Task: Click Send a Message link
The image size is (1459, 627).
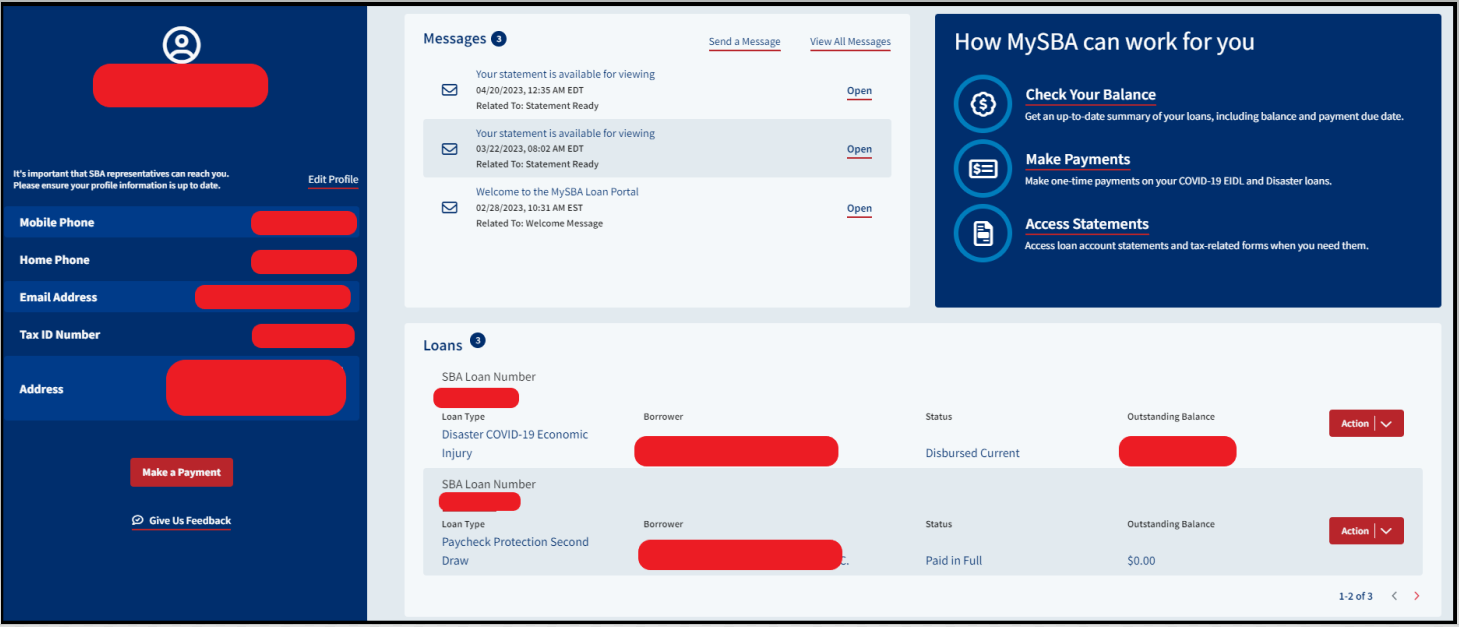Action: click(744, 42)
